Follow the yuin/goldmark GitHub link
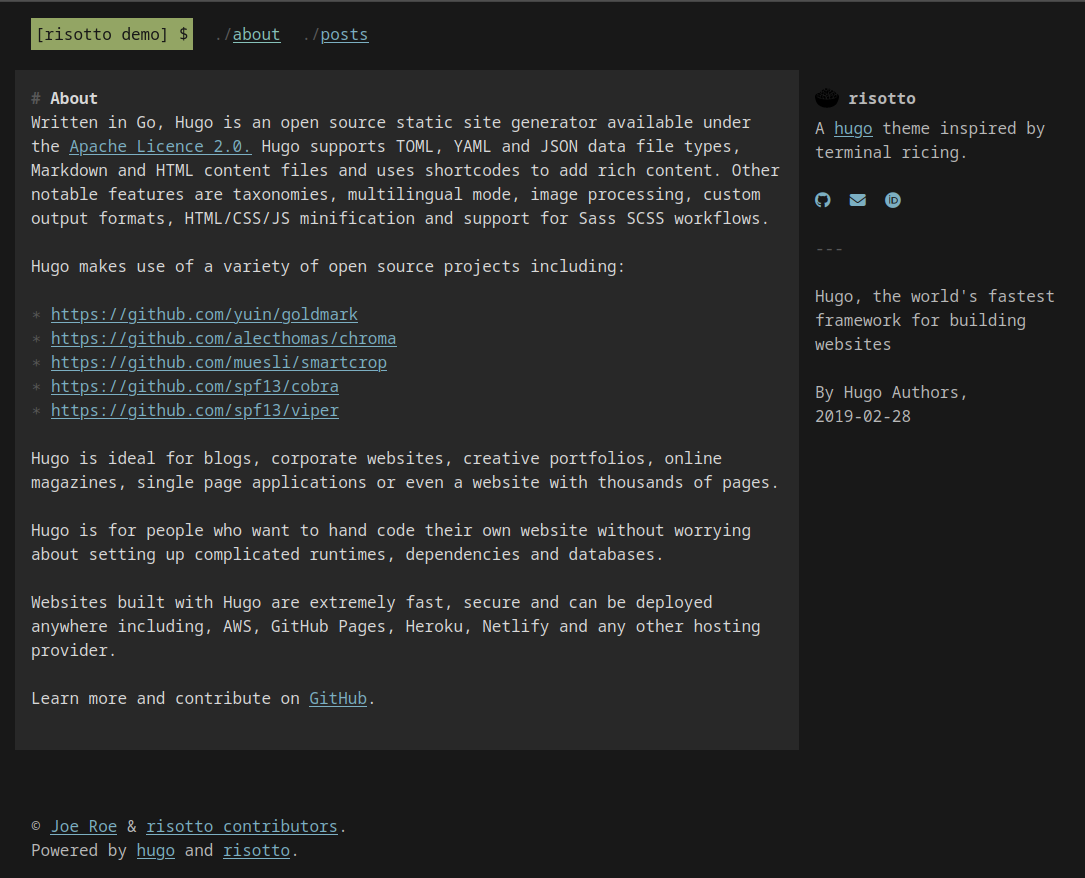The height and width of the screenshot is (878, 1085). [204, 314]
